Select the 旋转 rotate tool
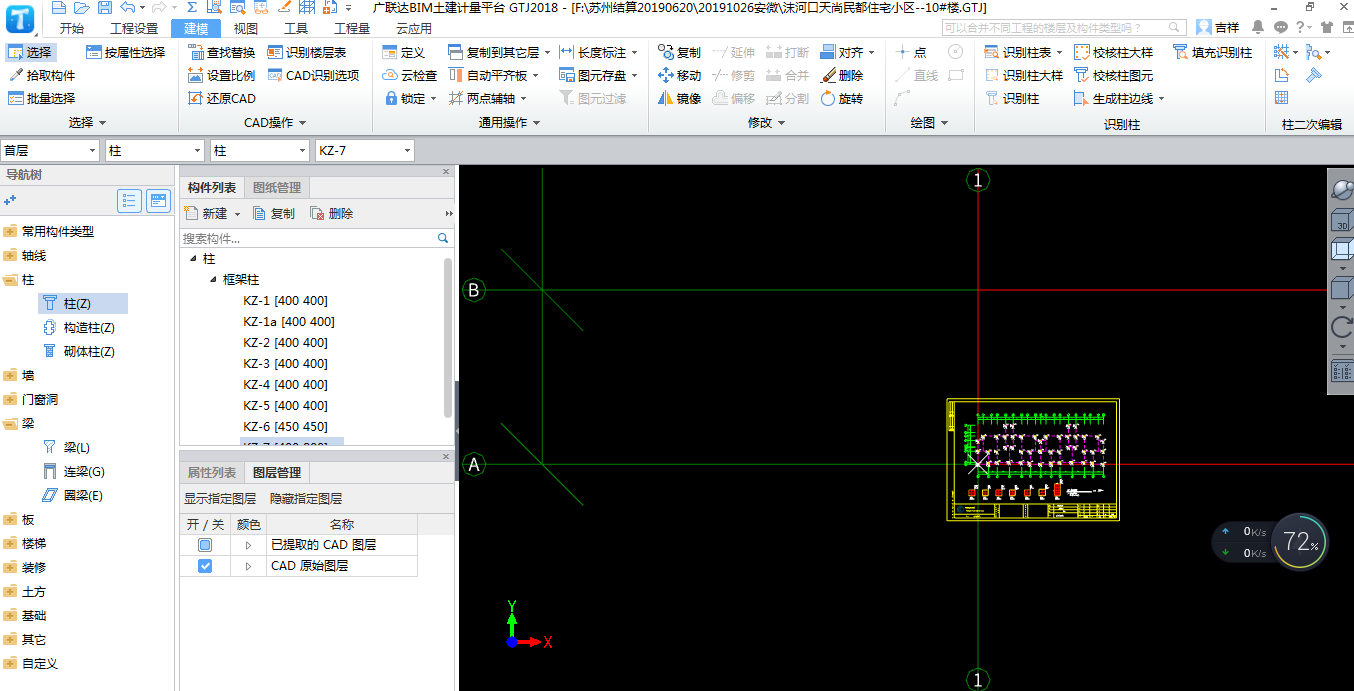The width and height of the screenshot is (1354, 691). pos(842,98)
